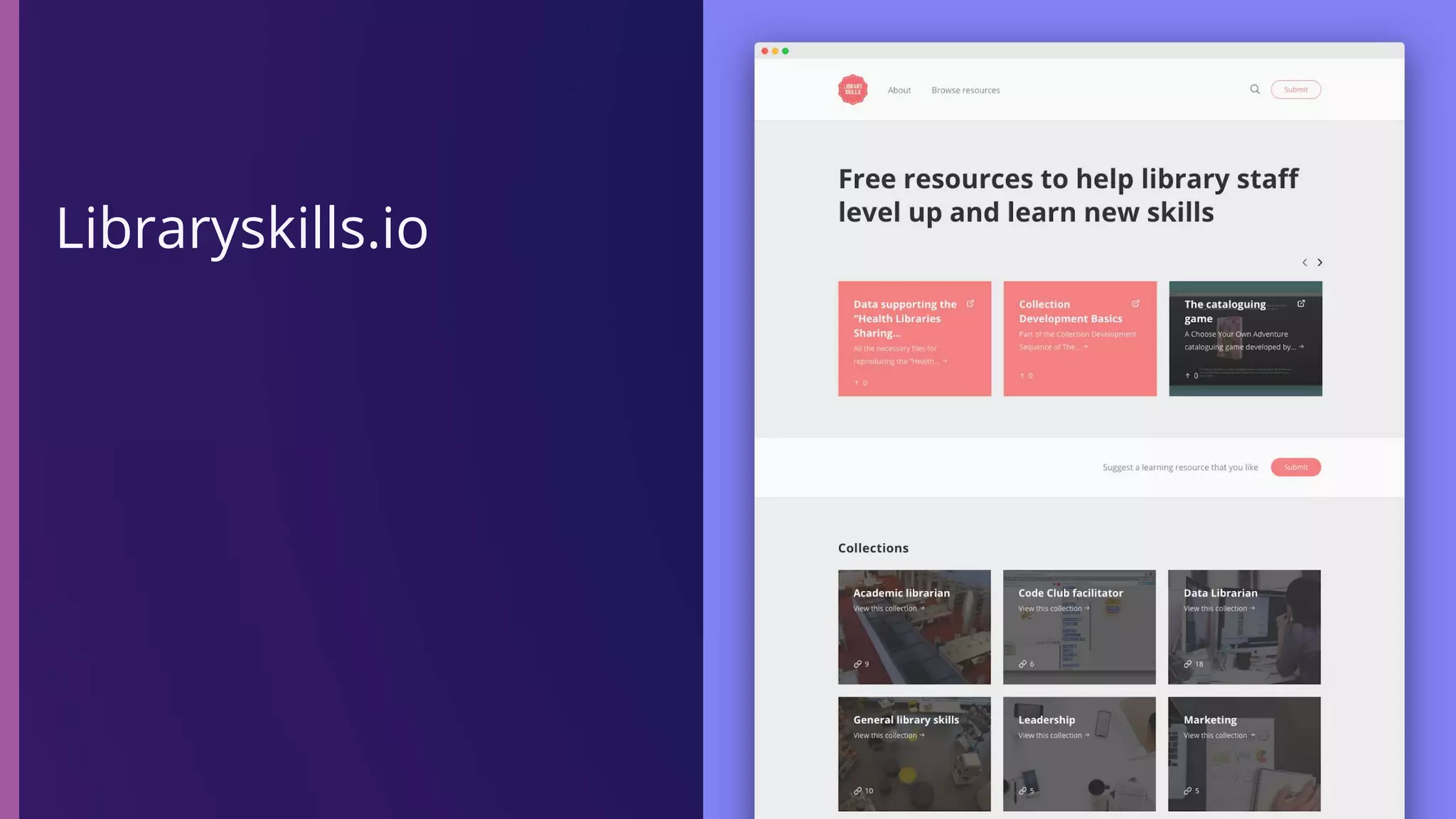The image size is (1456, 819).
Task: Go to previous featured resources with left chevron
Action: [x=1305, y=262]
